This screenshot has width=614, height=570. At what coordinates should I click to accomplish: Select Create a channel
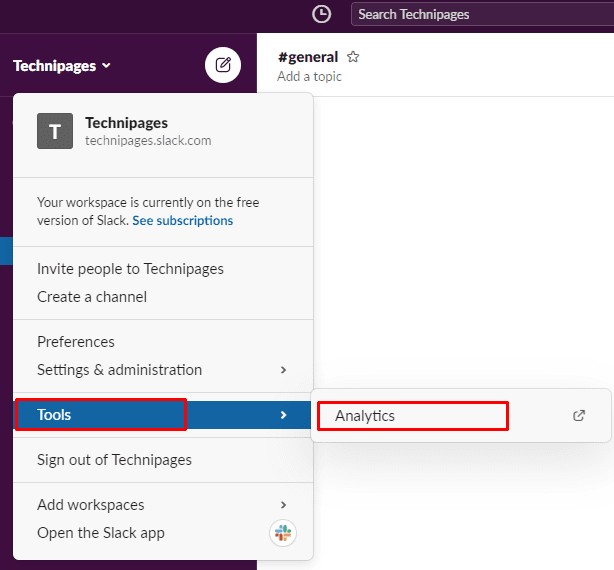click(x=92, y=296)
